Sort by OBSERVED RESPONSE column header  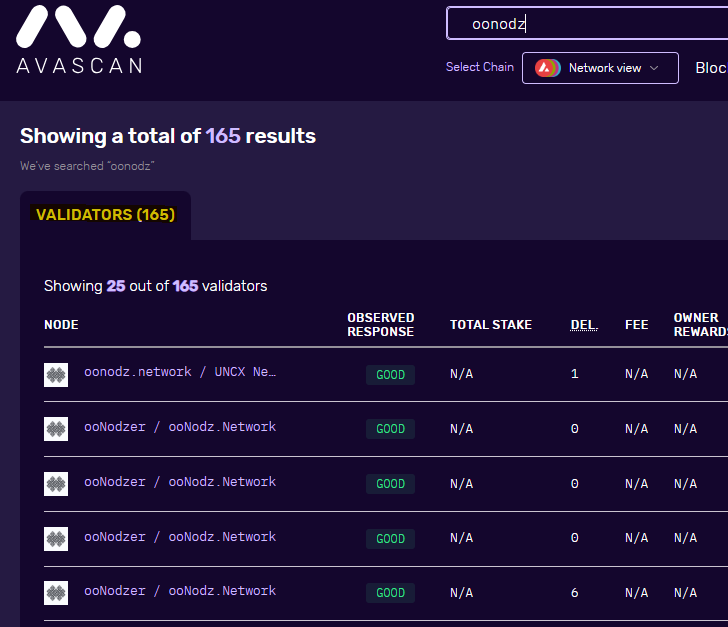pyautogui.click(x=381, y=325)
